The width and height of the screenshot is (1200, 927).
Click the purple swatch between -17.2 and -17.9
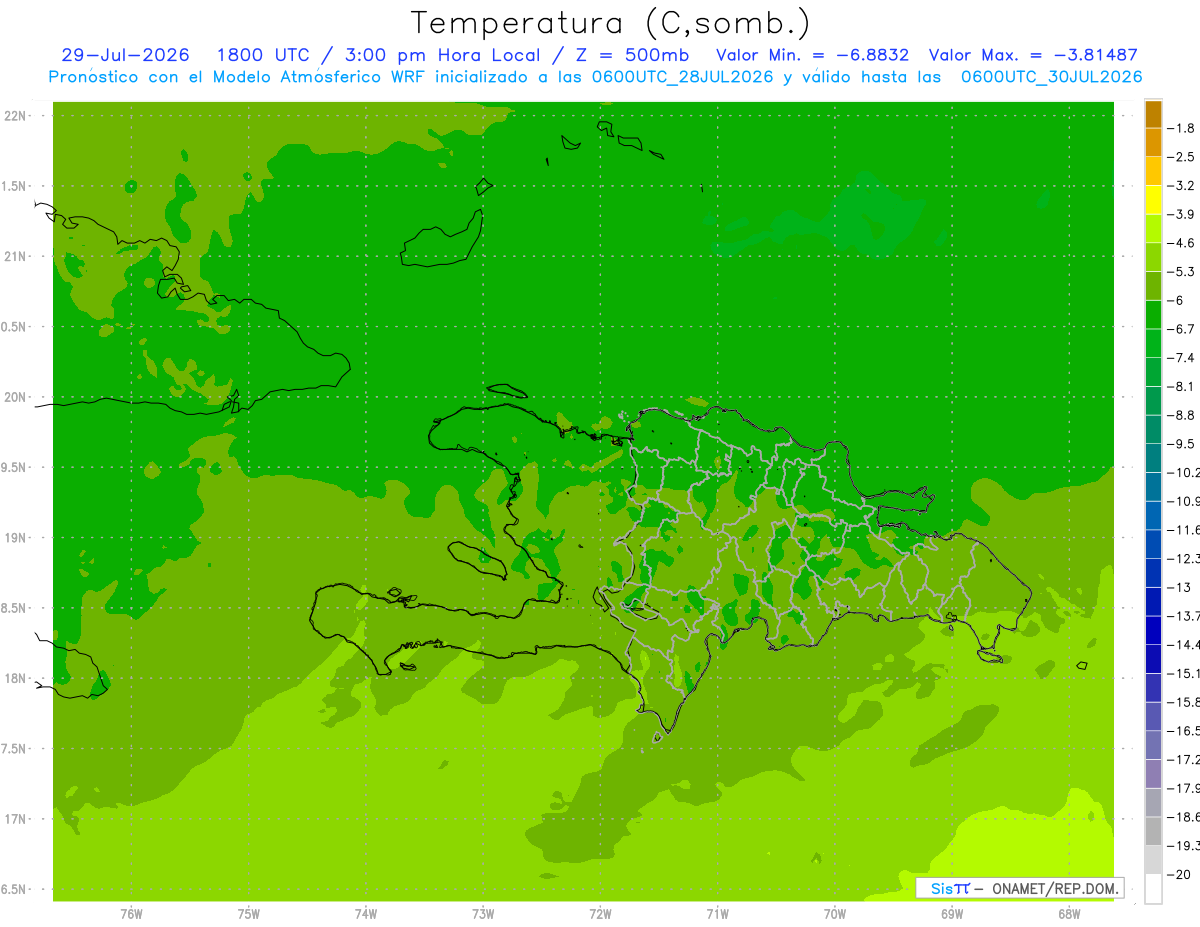pyautogui.click(x=1153, y=774)
